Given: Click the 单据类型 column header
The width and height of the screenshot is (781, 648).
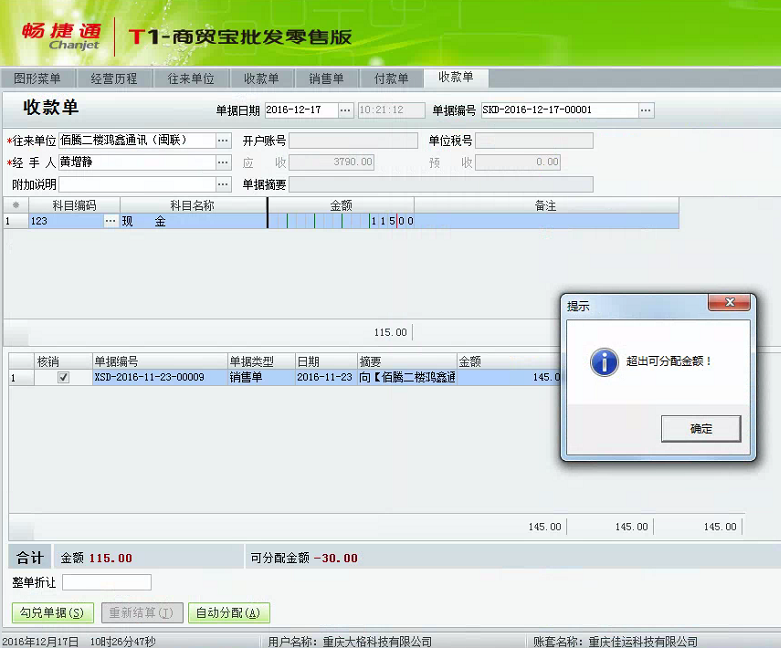Looking at the screenshot, I should (x=261, y=361).
